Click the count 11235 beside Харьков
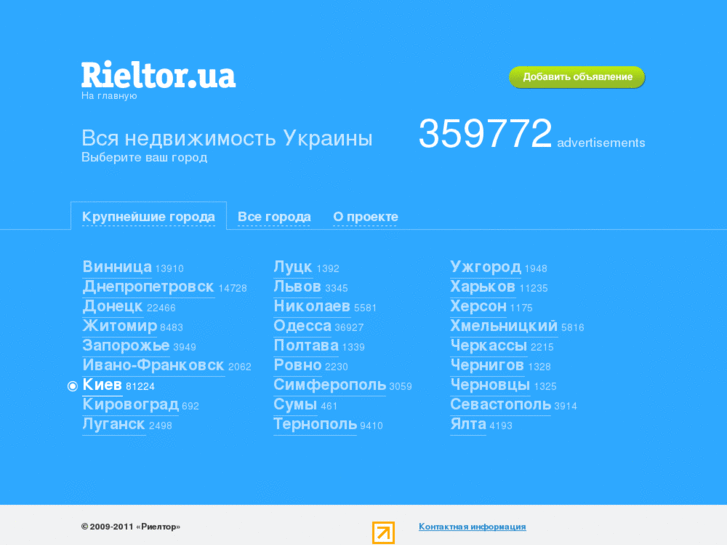 click(533, 289)
